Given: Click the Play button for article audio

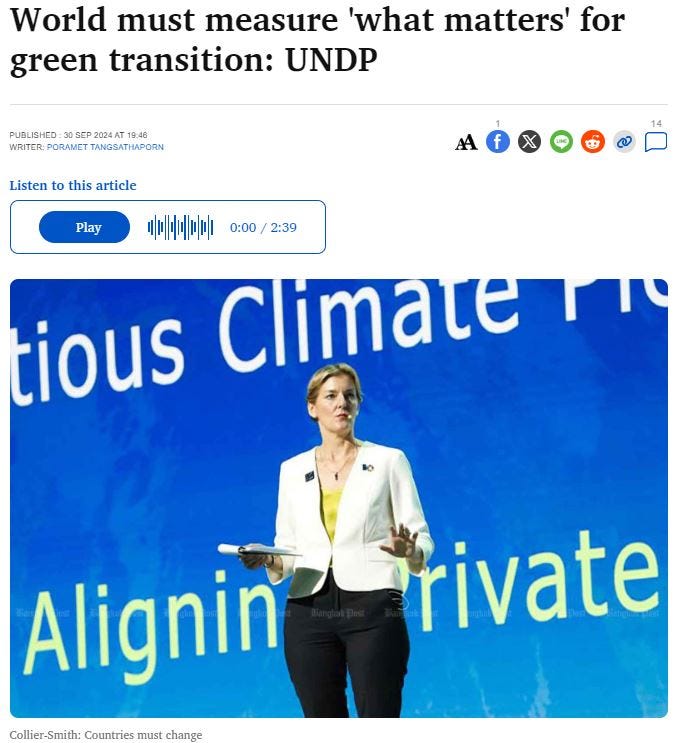Looking at the screenshot, I should point(84,227).
